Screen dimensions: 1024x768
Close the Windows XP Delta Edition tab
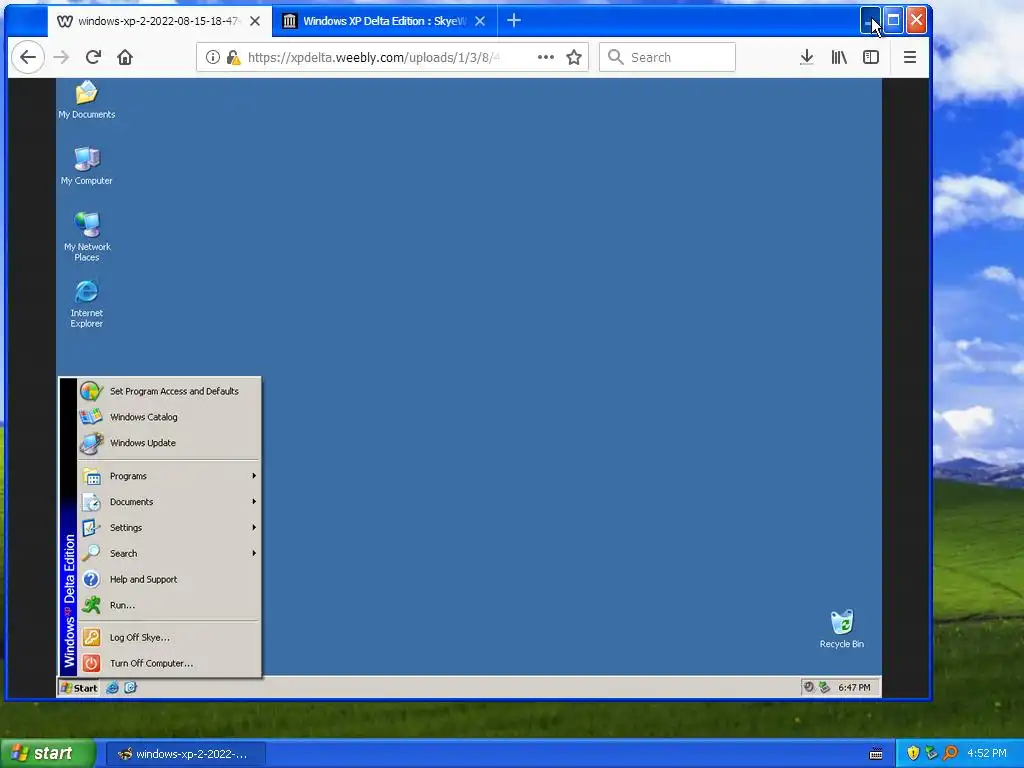480,21
